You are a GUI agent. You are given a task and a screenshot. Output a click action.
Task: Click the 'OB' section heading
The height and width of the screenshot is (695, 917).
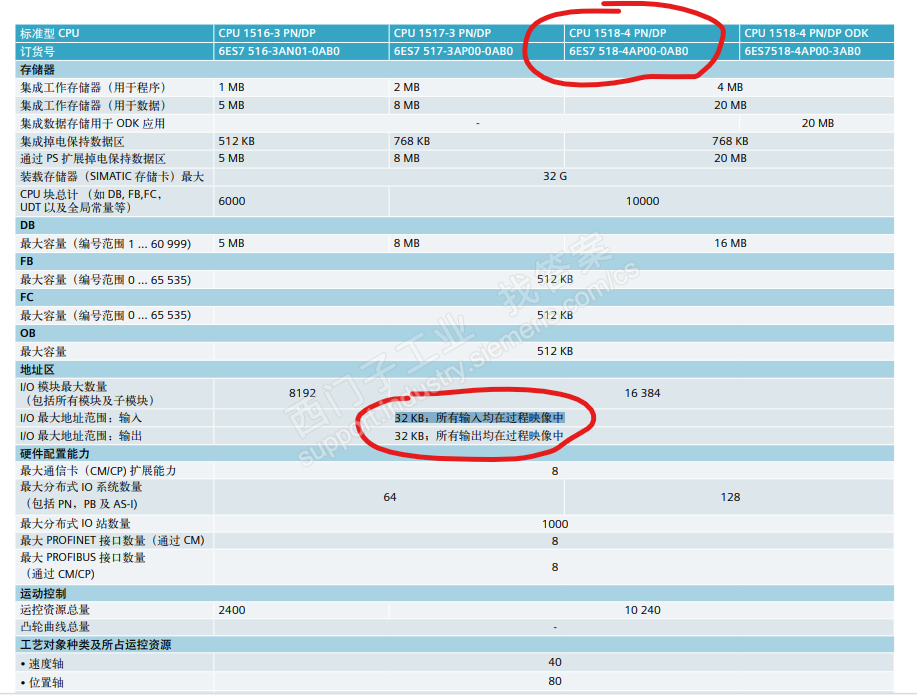click(27, 333)
